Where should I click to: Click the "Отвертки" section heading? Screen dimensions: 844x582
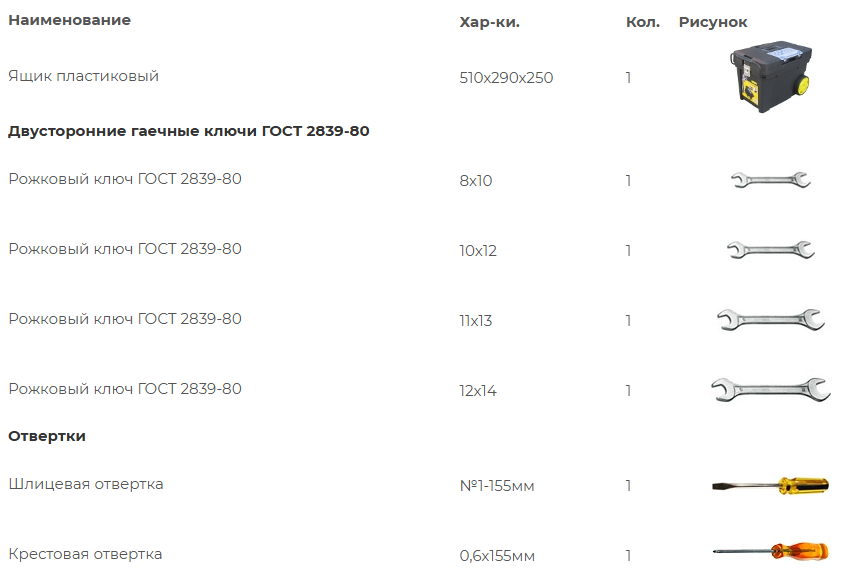click(47, 436)
